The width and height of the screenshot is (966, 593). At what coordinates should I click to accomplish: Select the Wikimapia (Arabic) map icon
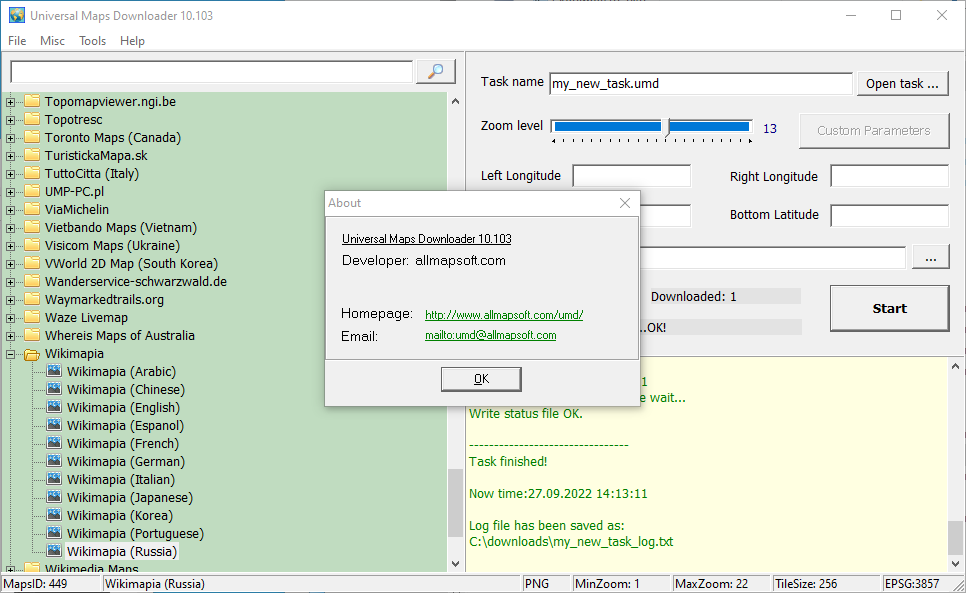[x=54, y=371]
